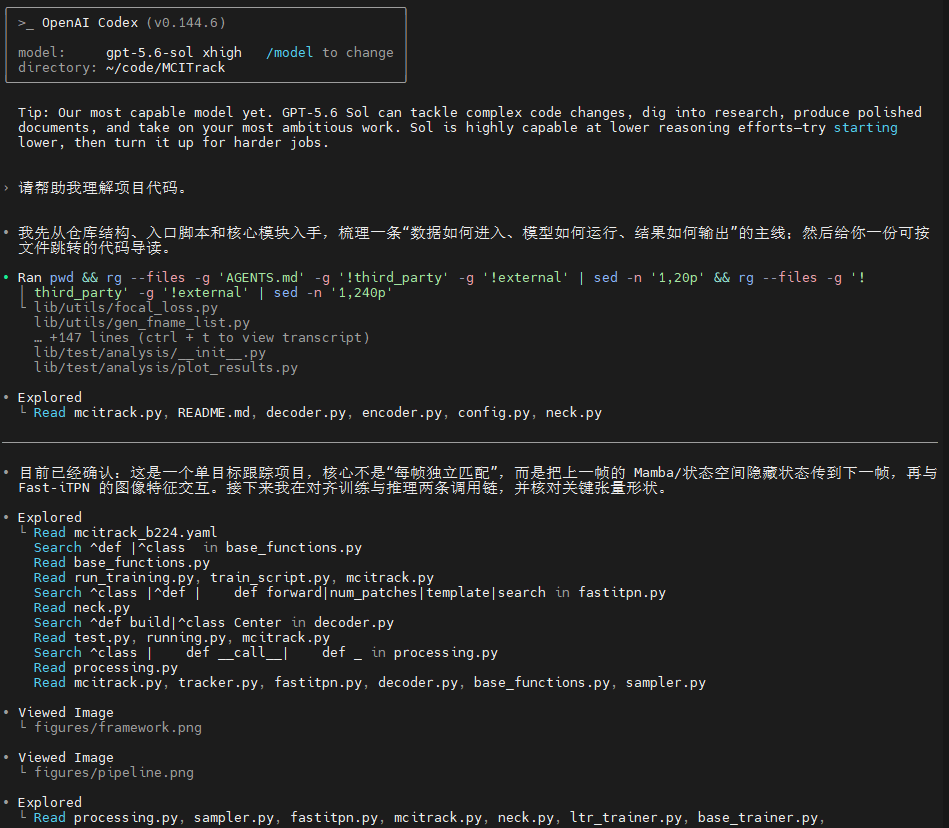
Task: Click test.py file name
Action: pos(102,638)
